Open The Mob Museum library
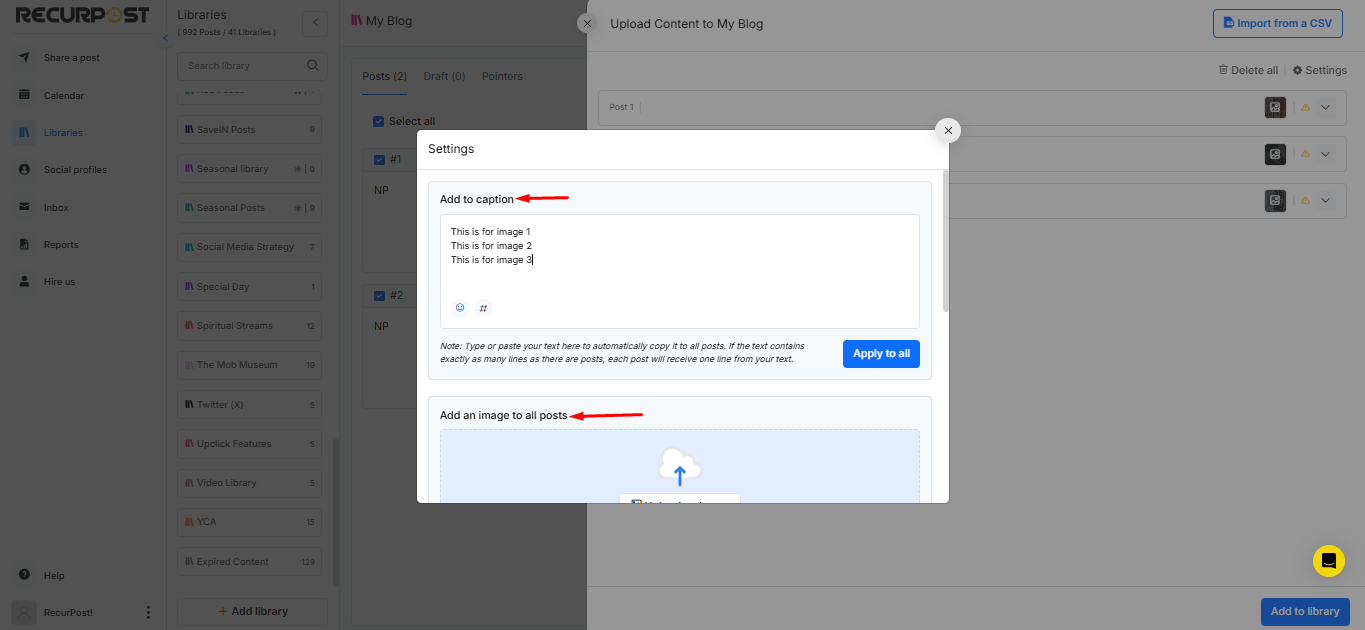 (250, 365)
